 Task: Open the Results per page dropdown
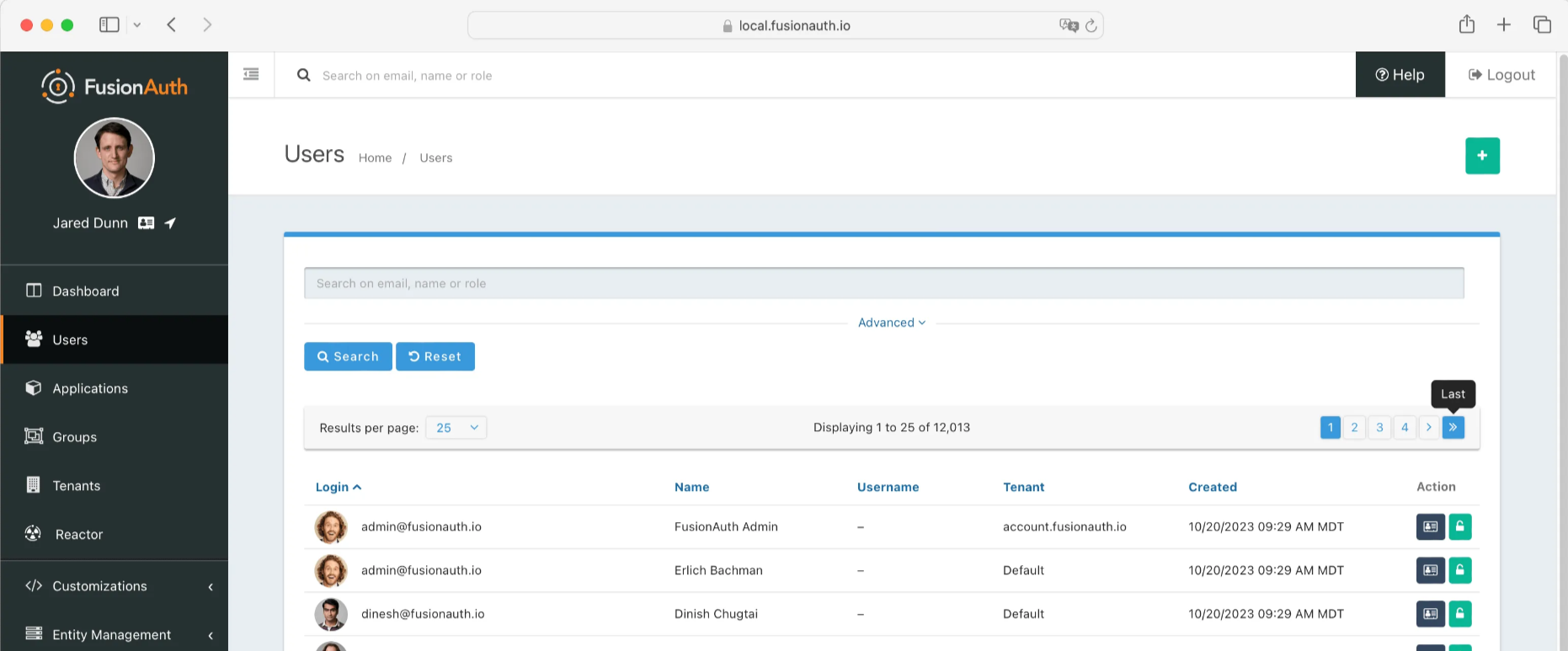click(x=456, y=428)
